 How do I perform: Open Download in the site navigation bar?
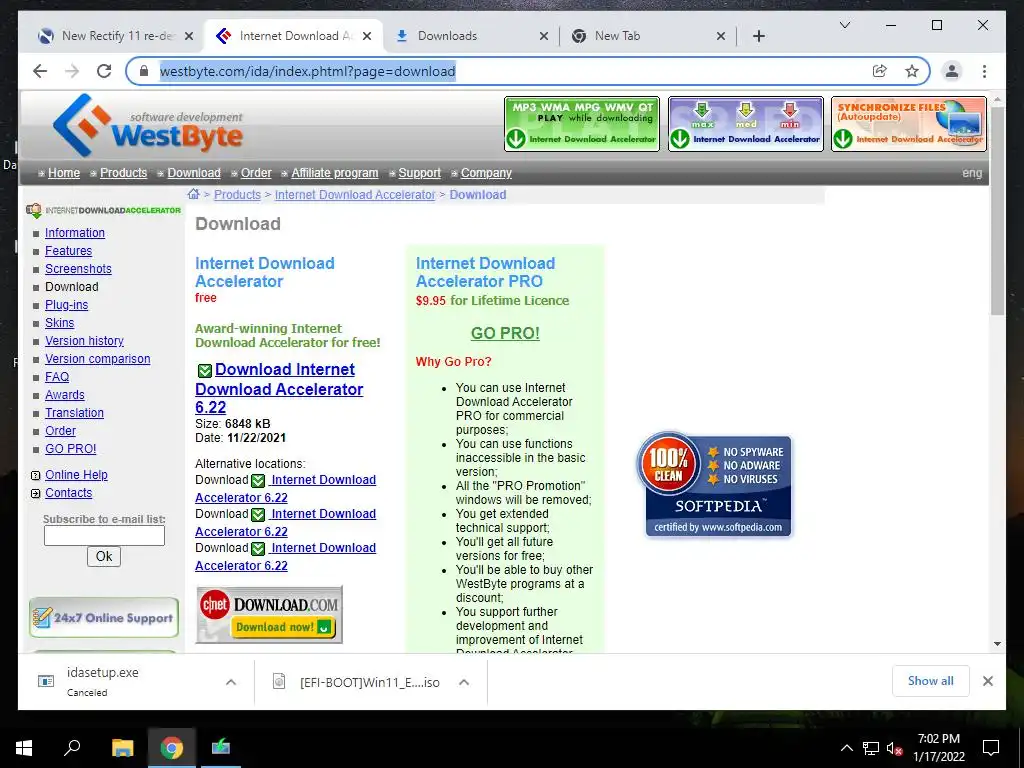click(x=194, y=173)
